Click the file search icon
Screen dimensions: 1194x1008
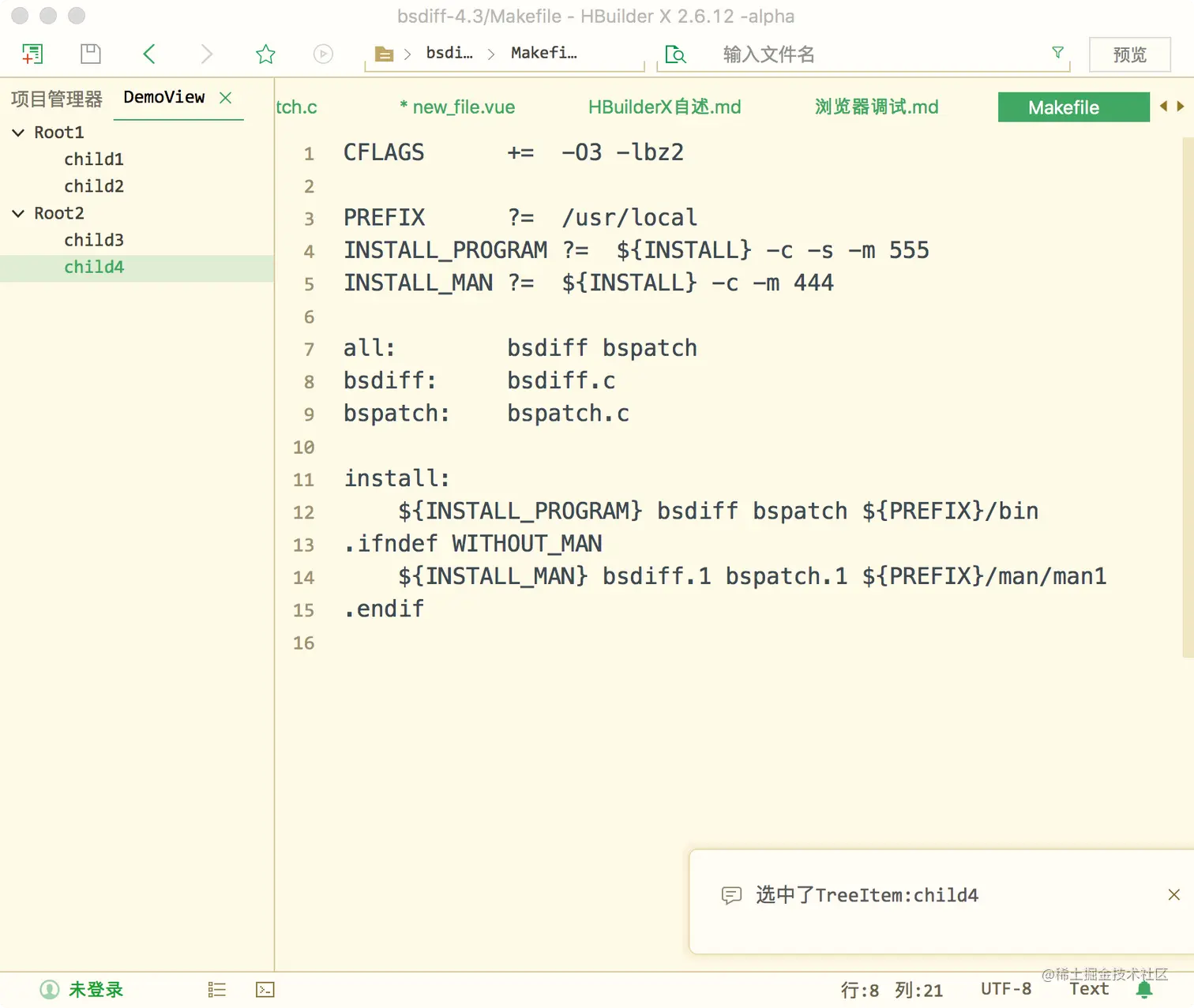(x=675, y=54)
